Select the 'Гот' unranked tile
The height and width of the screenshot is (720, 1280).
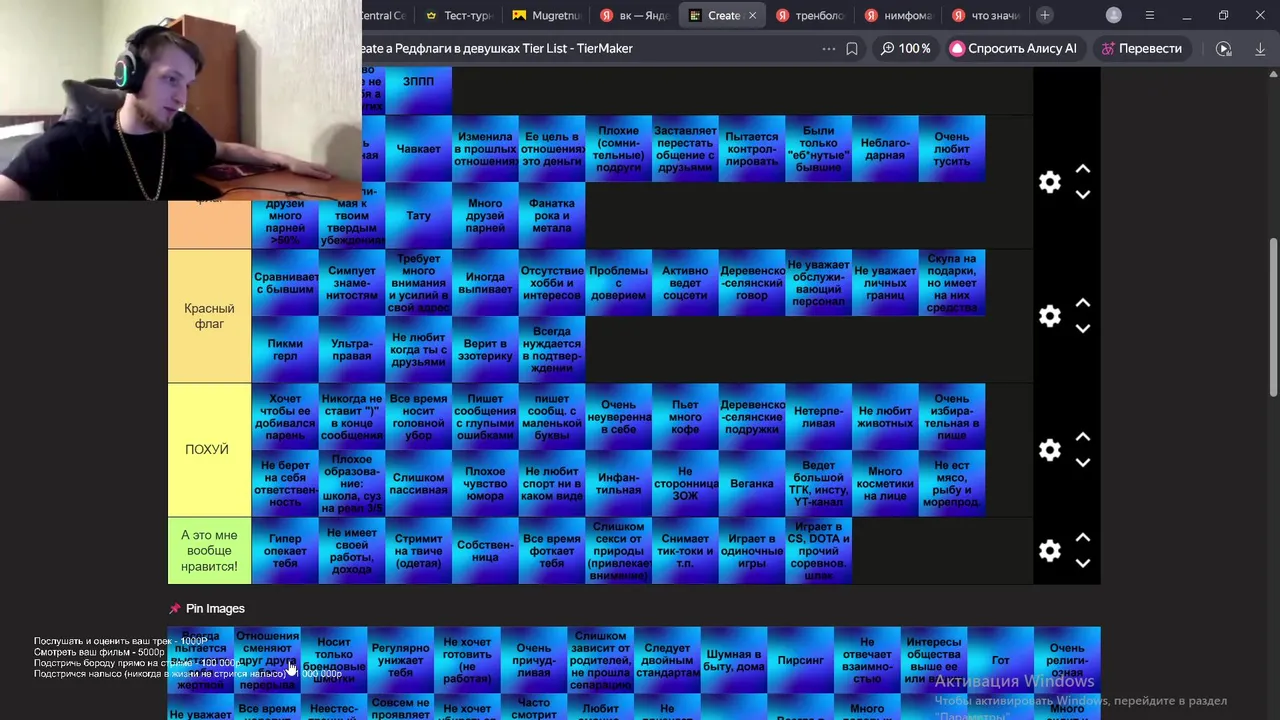[1000, 660]
